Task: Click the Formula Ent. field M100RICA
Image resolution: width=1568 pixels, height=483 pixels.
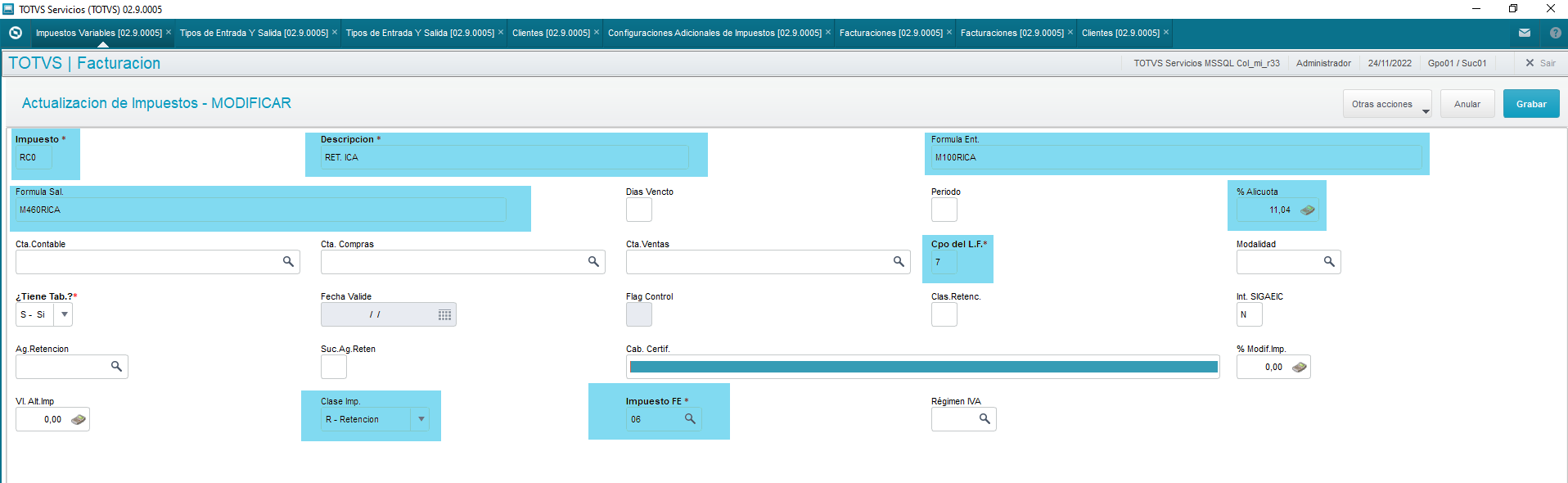Action: coord(1176,157)
